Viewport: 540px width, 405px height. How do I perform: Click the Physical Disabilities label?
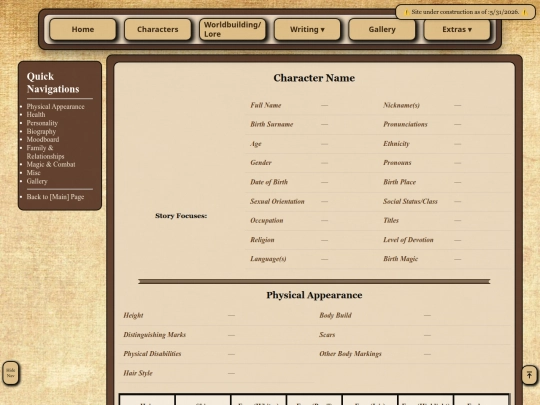(152, 354)
